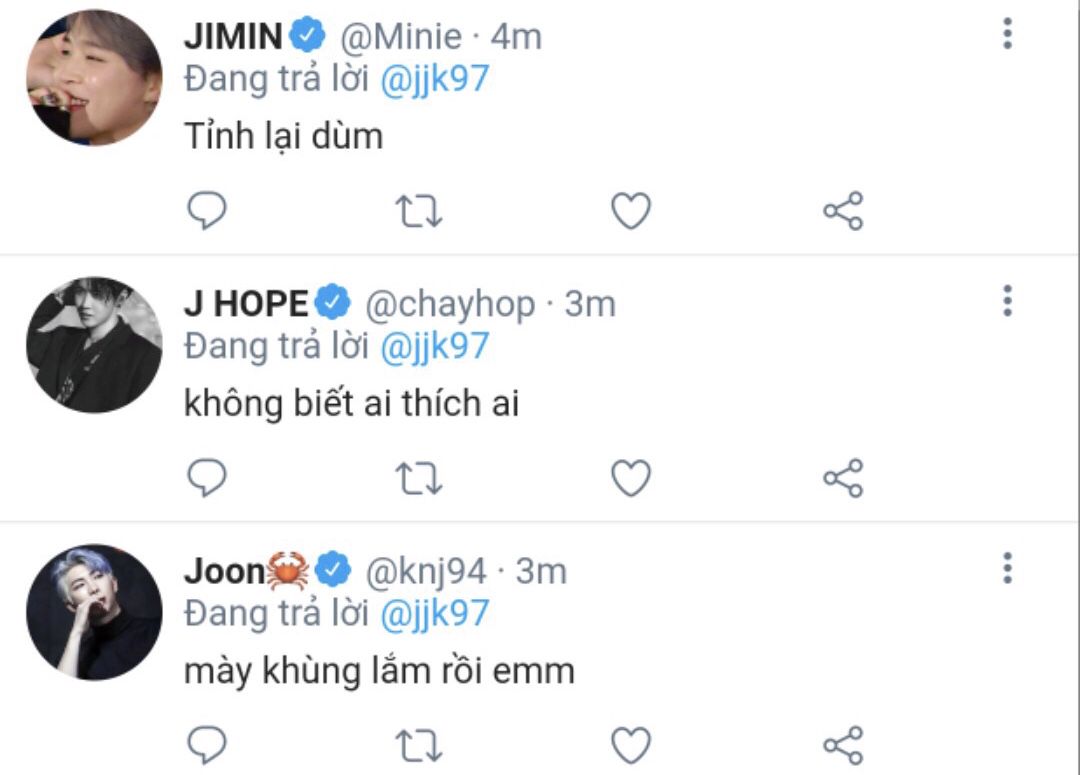This screenshot has height=775, width=1080.
Task: Retweet JIMIN's tweet
Action: 419,211
